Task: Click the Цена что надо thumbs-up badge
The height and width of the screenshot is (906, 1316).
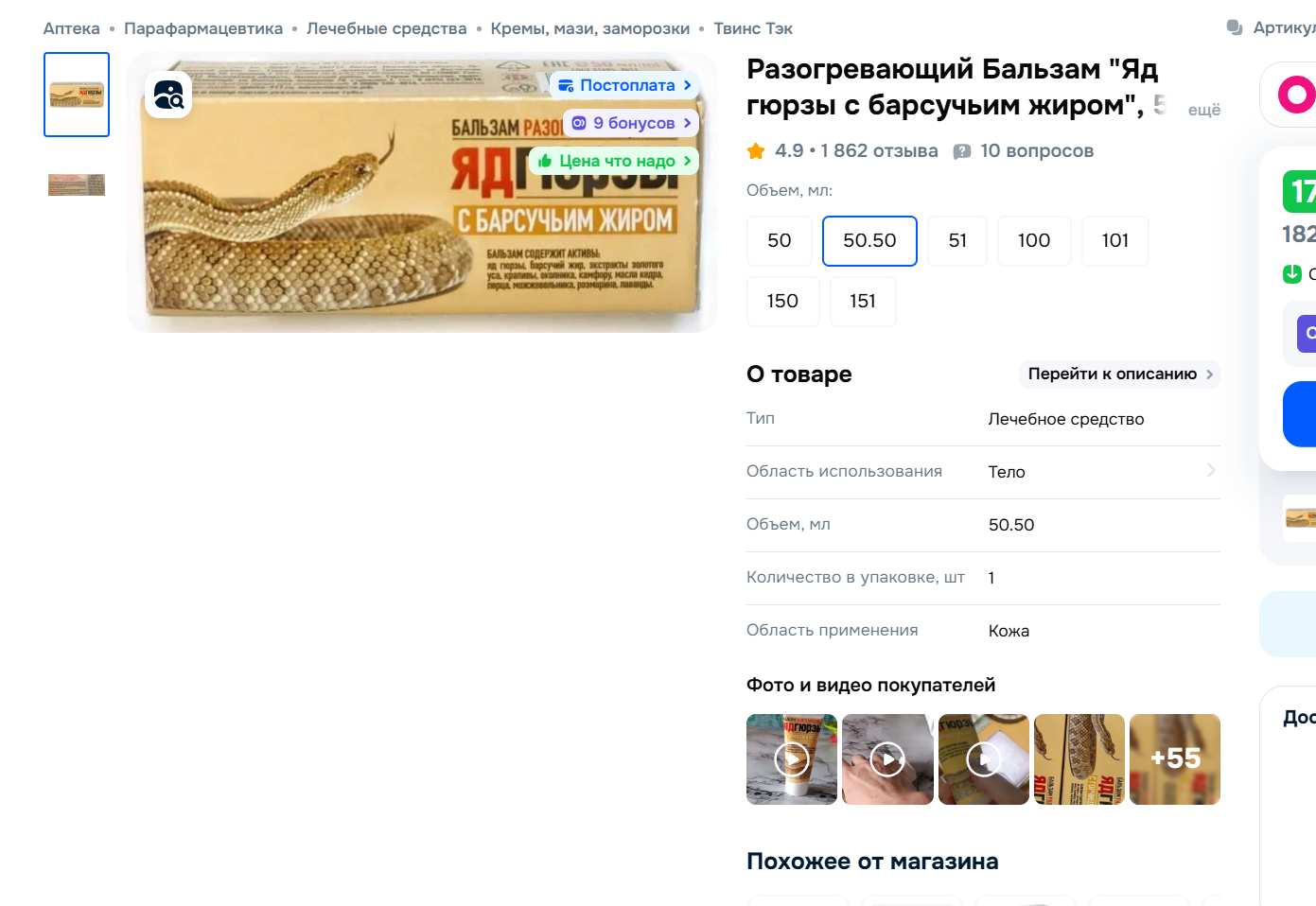Action: 614,161
